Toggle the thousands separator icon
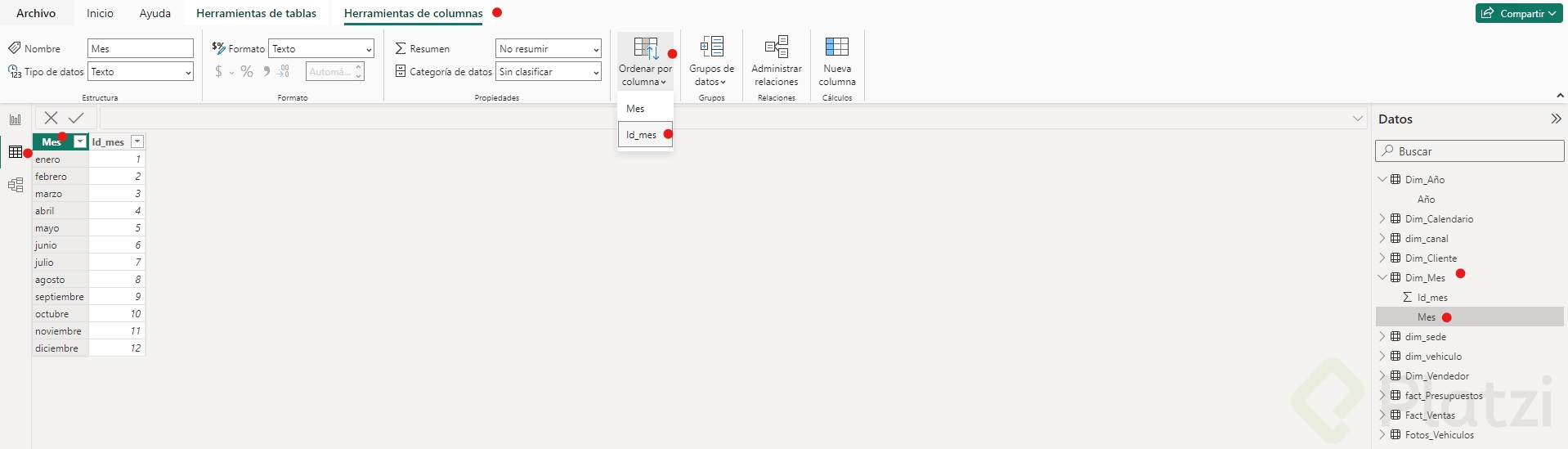1568x449 pixels. 266,72
